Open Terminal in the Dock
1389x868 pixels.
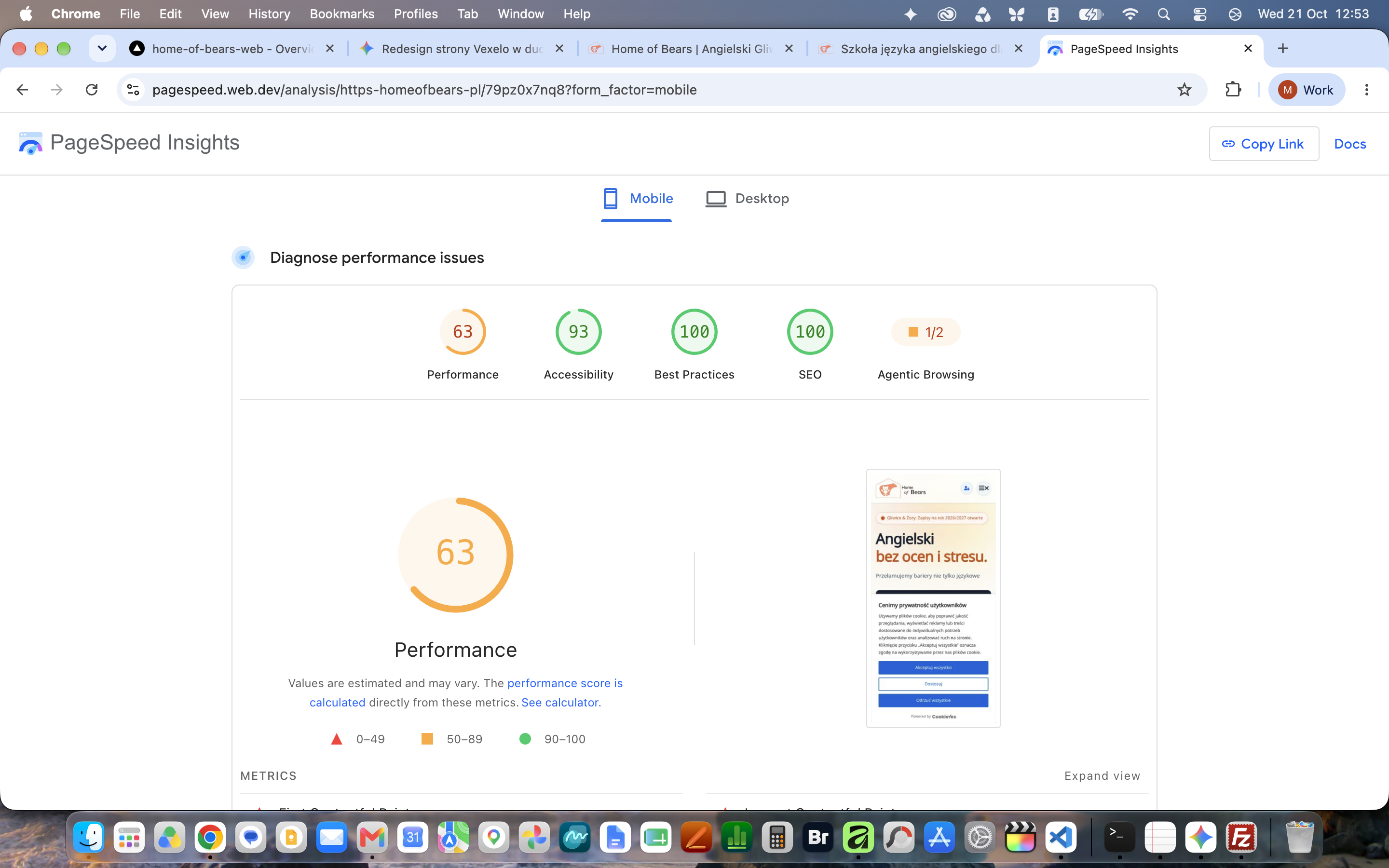tap(1120, 838)
